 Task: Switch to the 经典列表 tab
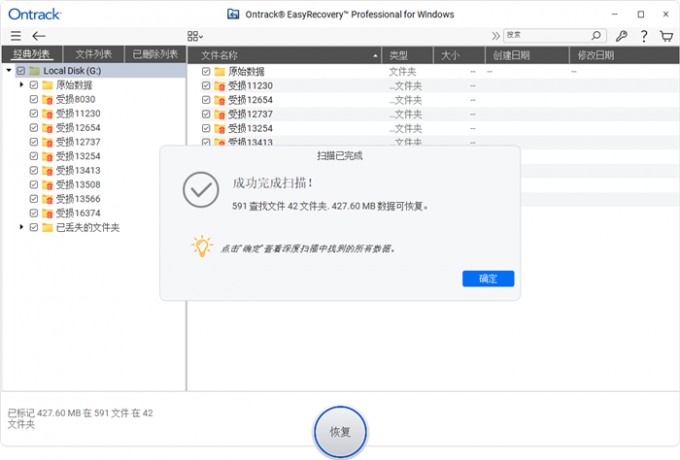pos(32,55)
